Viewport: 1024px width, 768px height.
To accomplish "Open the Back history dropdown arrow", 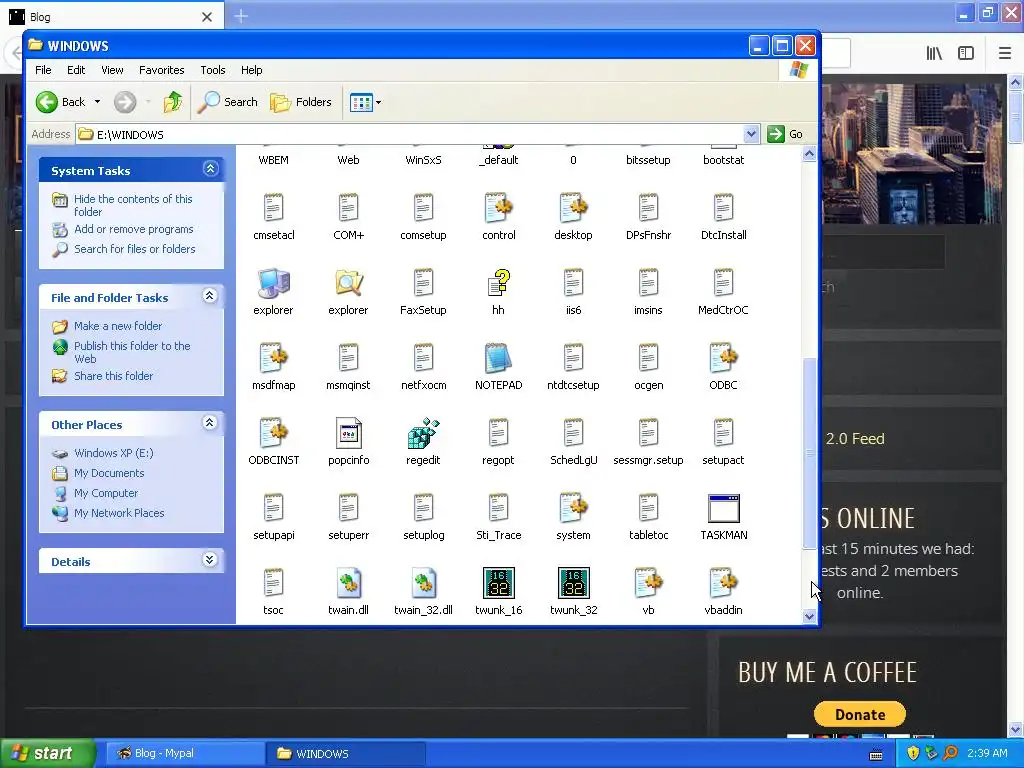I will 97,102.
